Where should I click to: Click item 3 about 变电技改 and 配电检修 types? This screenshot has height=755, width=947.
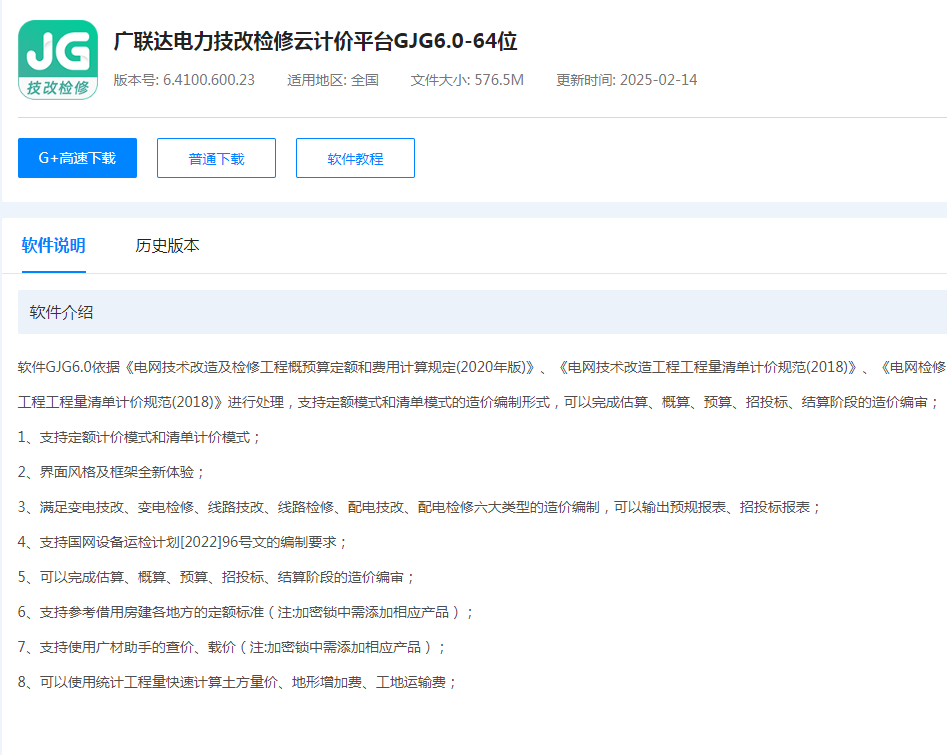coord(419,507)
